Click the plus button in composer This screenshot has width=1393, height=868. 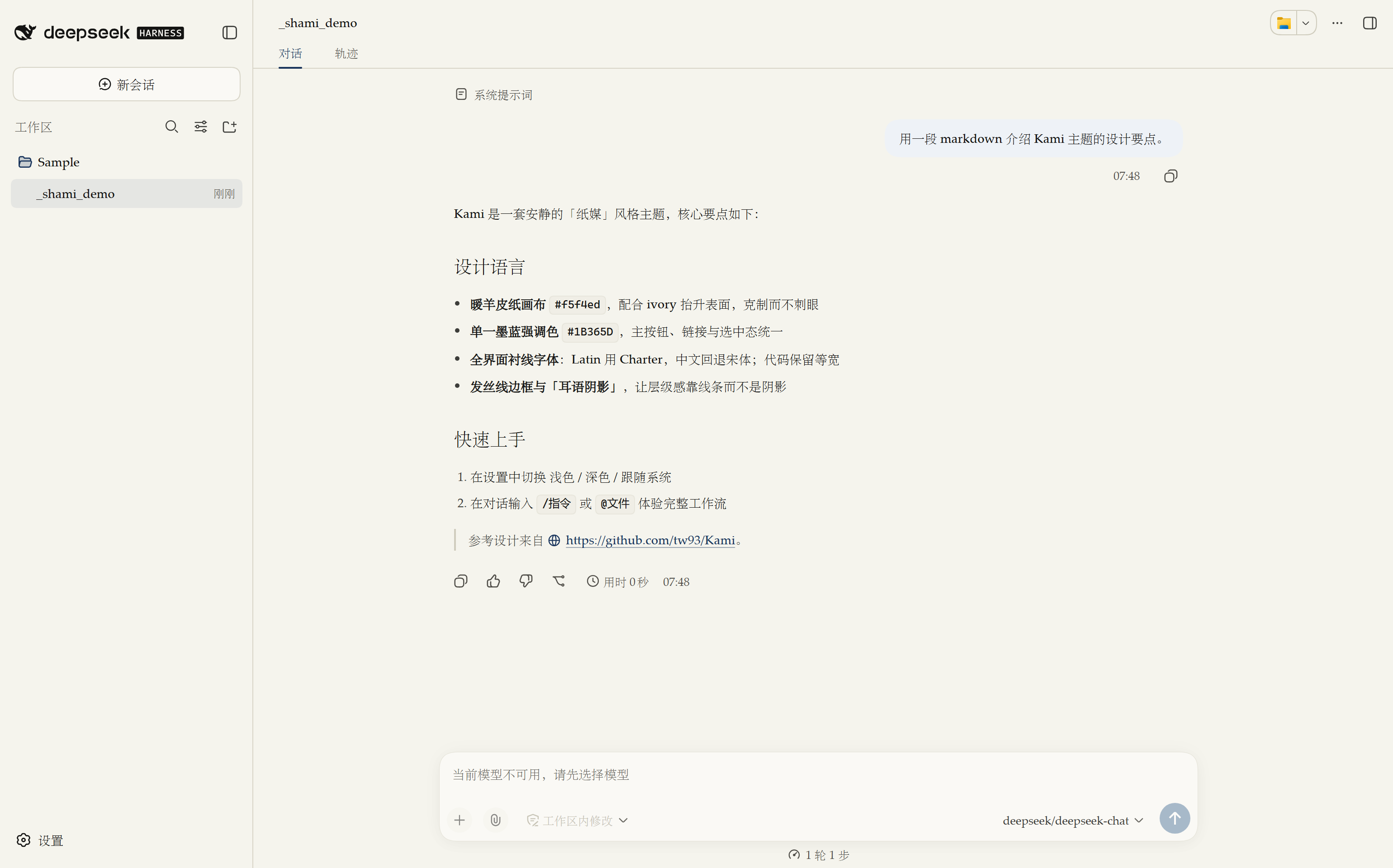point(460,821)
